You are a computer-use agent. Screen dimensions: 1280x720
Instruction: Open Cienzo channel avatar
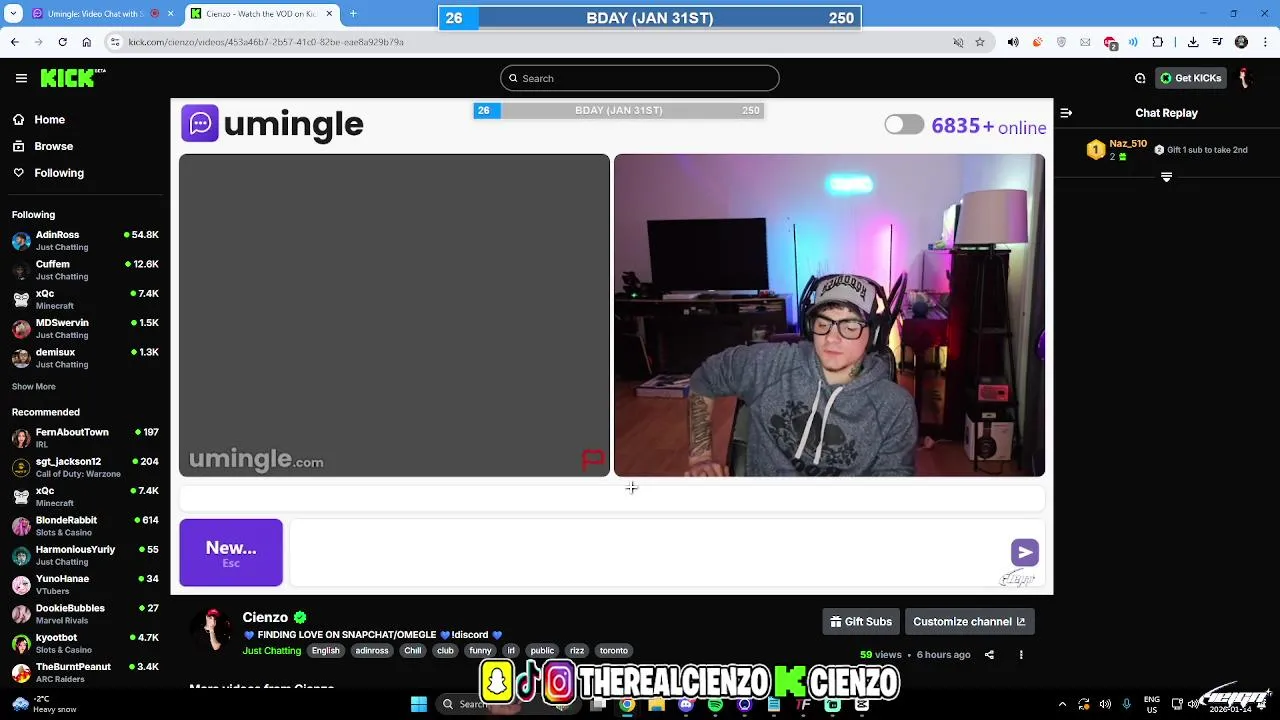coord(212,630)
